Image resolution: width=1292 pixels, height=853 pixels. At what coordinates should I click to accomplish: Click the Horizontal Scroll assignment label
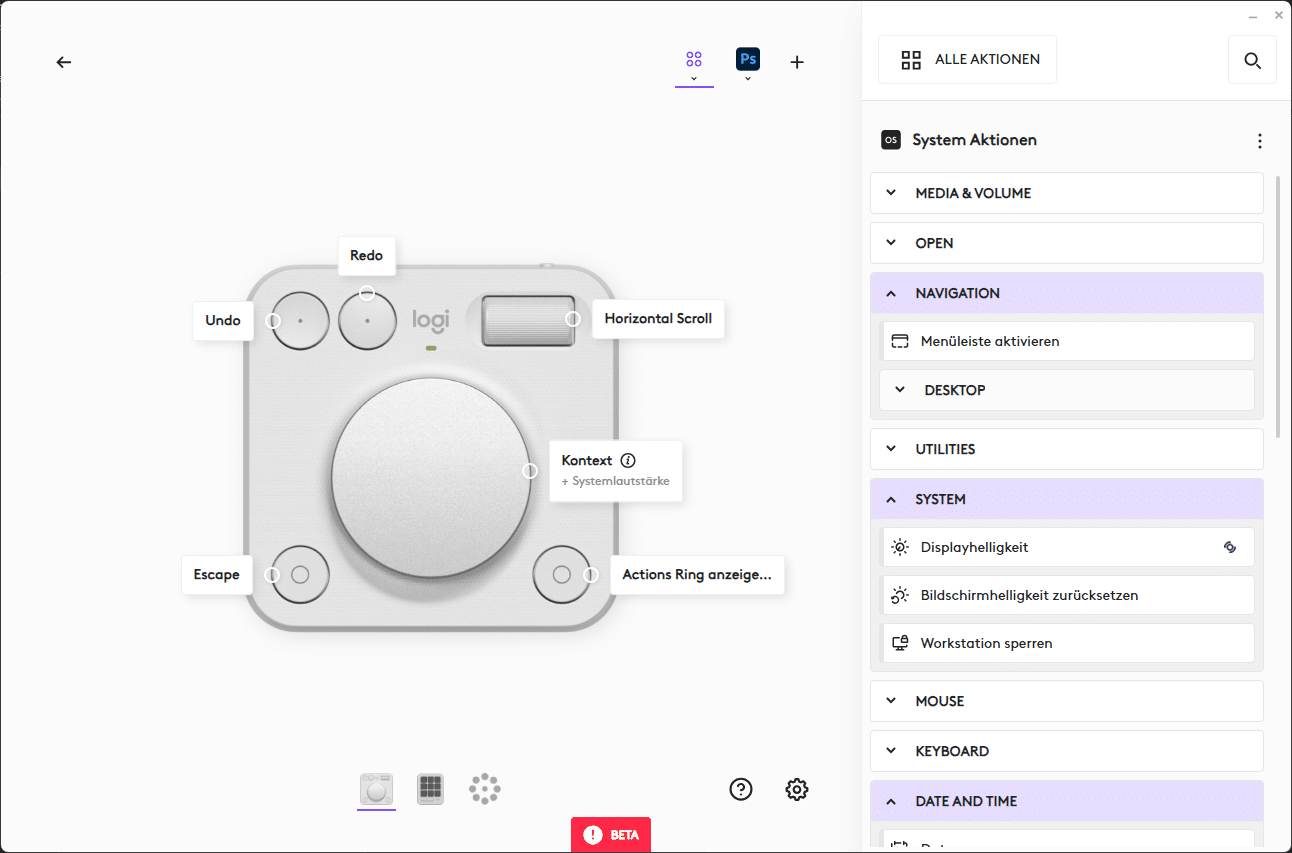658,319
